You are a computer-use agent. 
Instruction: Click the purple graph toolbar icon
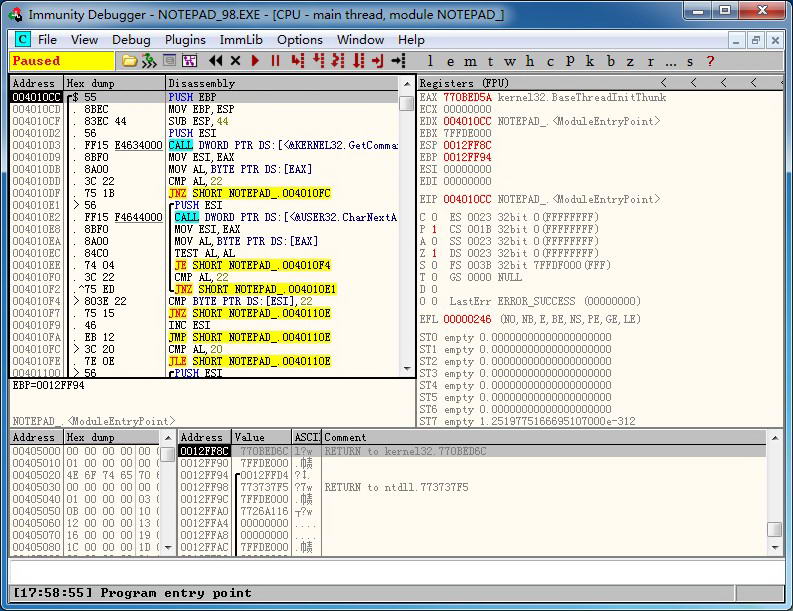190,61
